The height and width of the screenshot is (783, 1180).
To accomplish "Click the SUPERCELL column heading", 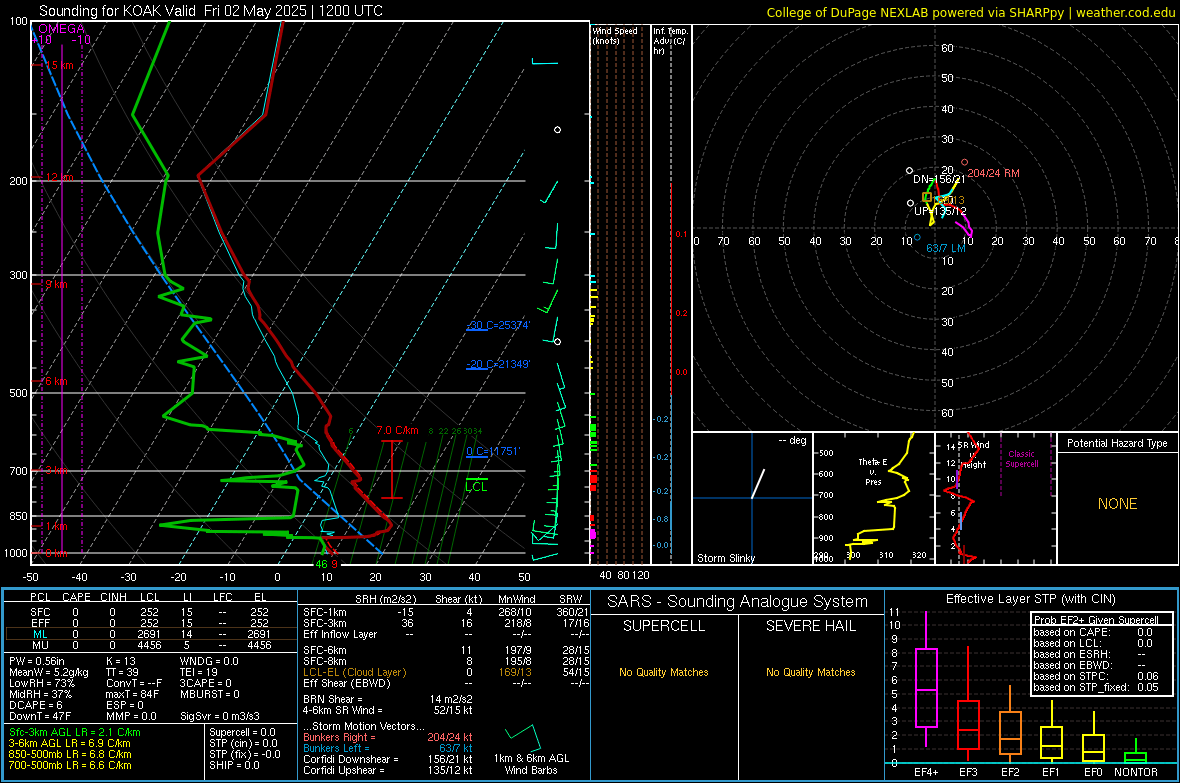I will 664,626.
